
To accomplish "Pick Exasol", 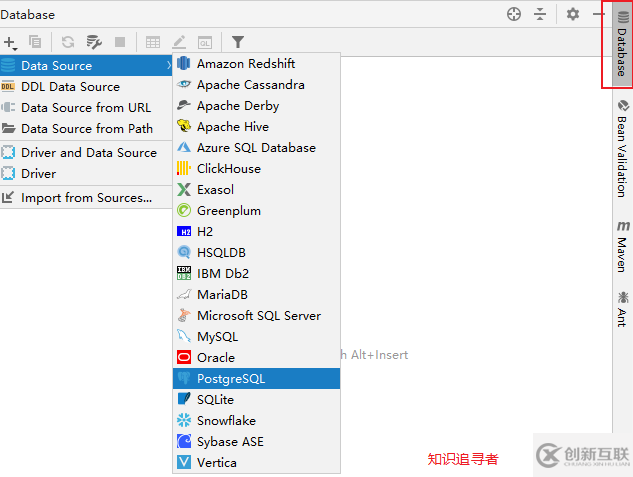I will point(256,190).
